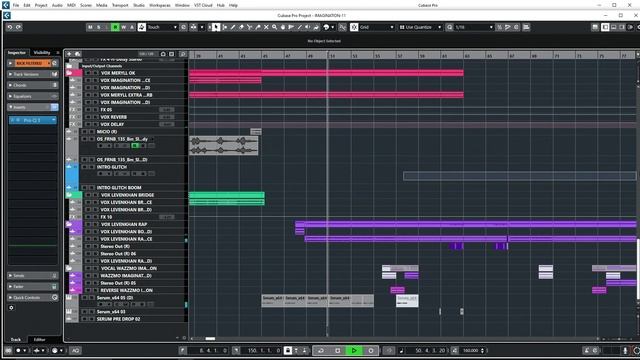Image resolution: width=640 pixels, height=360 pixels.
Task: Select the Erase tool
Action: (241, 27)
